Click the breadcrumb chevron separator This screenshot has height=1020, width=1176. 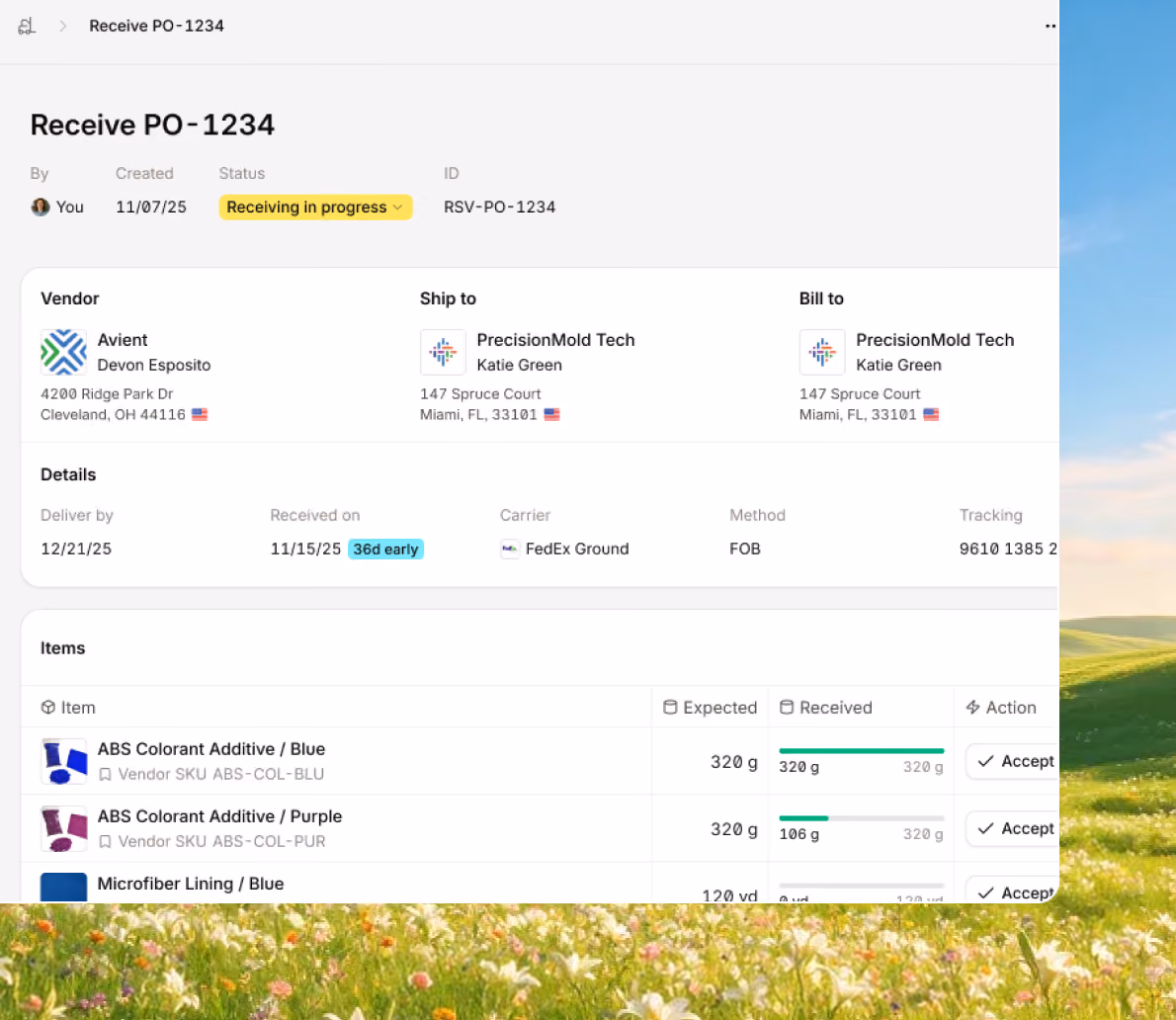click(63, 27)
